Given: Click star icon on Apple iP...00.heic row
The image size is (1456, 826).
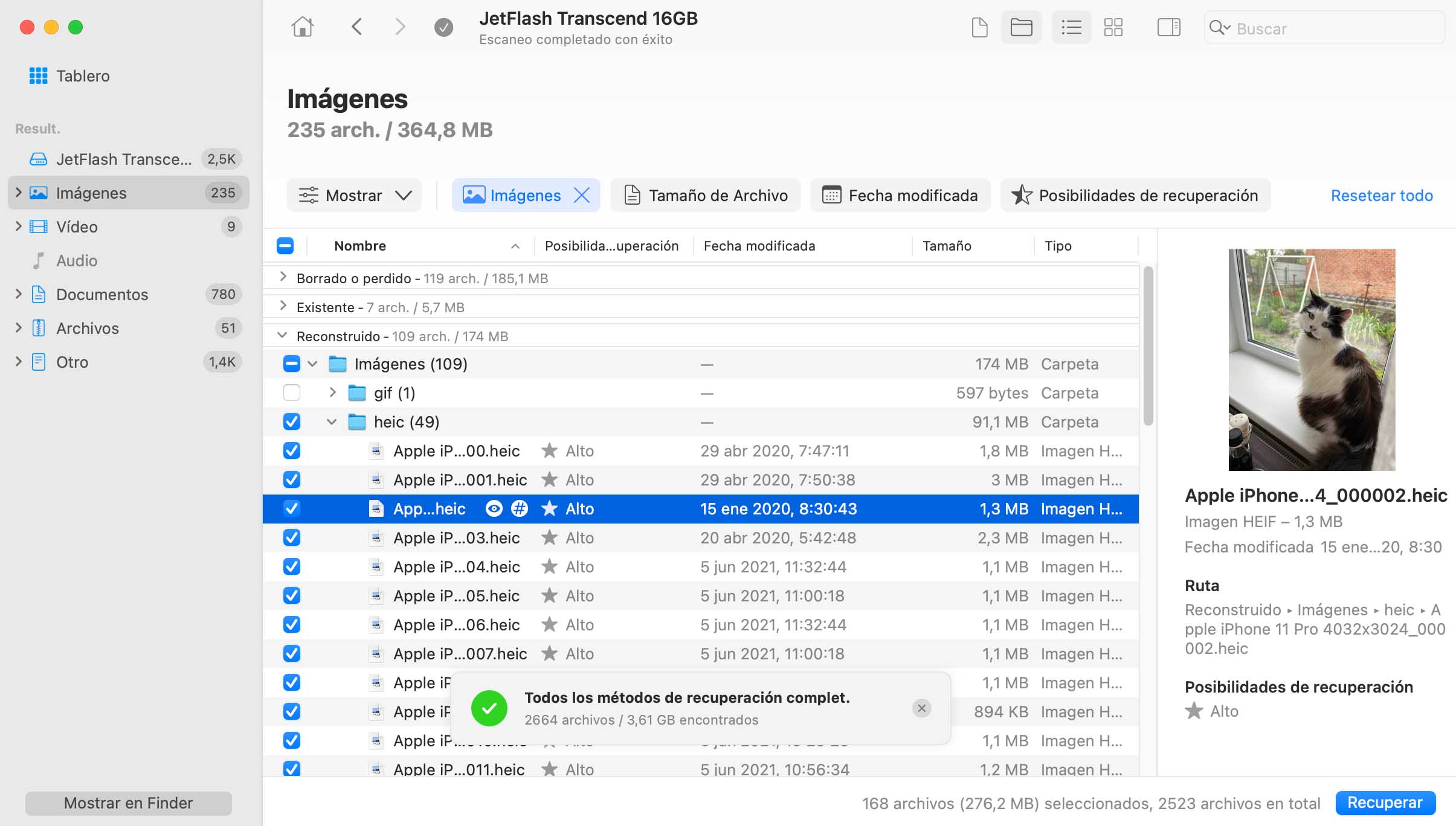Looking at the screenshot, I should tap(549, 451).
